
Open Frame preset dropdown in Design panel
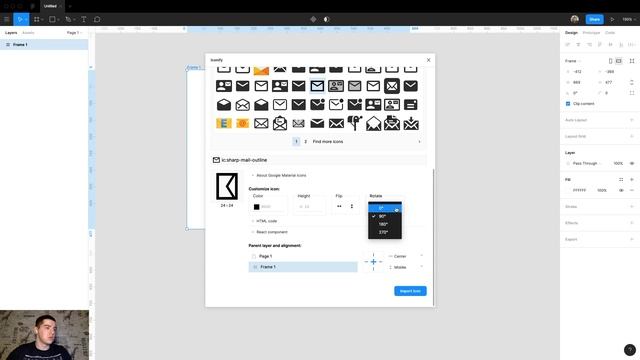(x=572, y=61)
